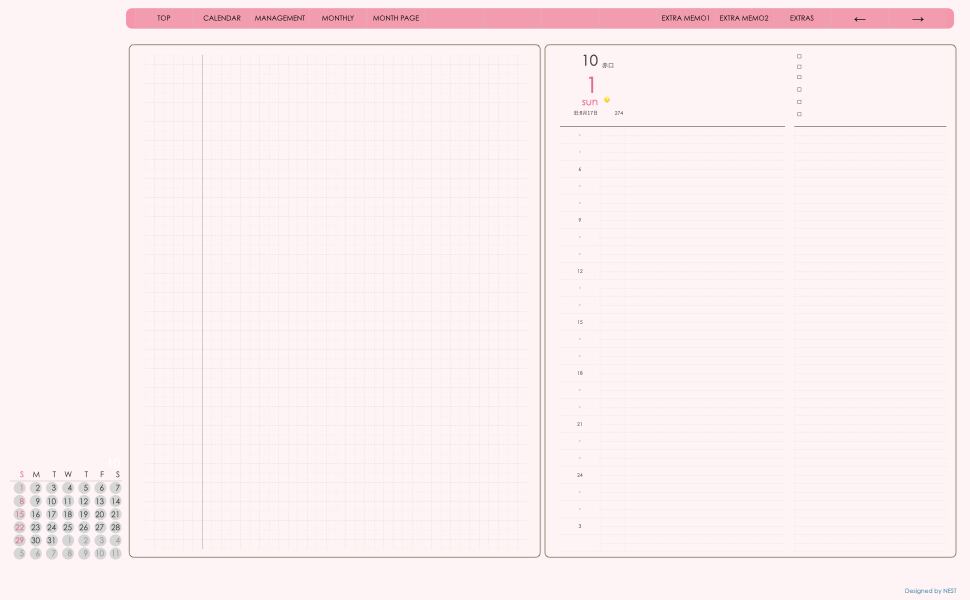Image resolution: width=970 pixels, height=600 pixels.
Task: Open date 31 in mini calendar
Action: tap(52, 540)
